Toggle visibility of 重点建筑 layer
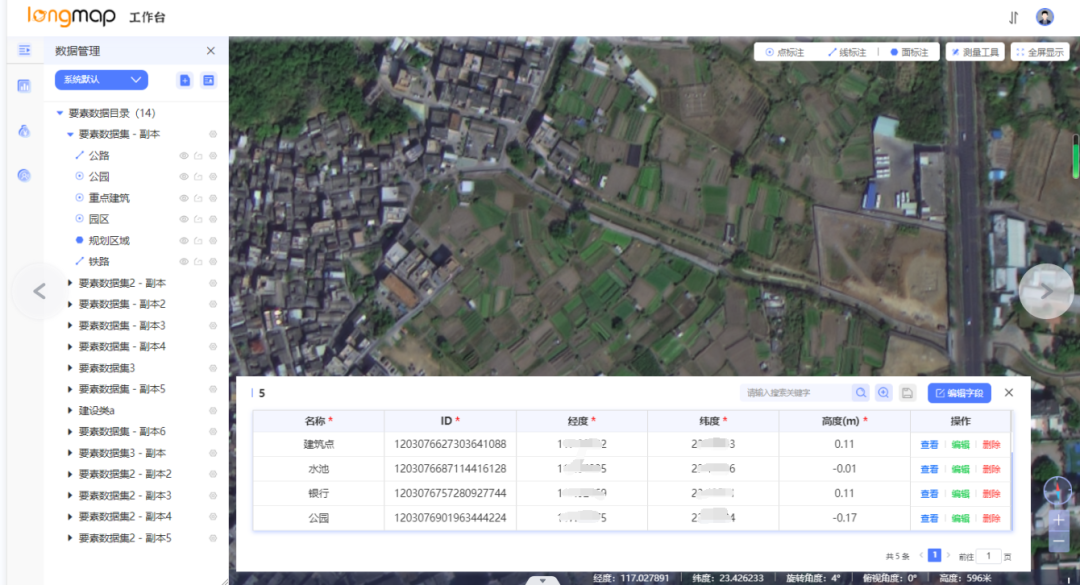 click(x=184, y=198)
